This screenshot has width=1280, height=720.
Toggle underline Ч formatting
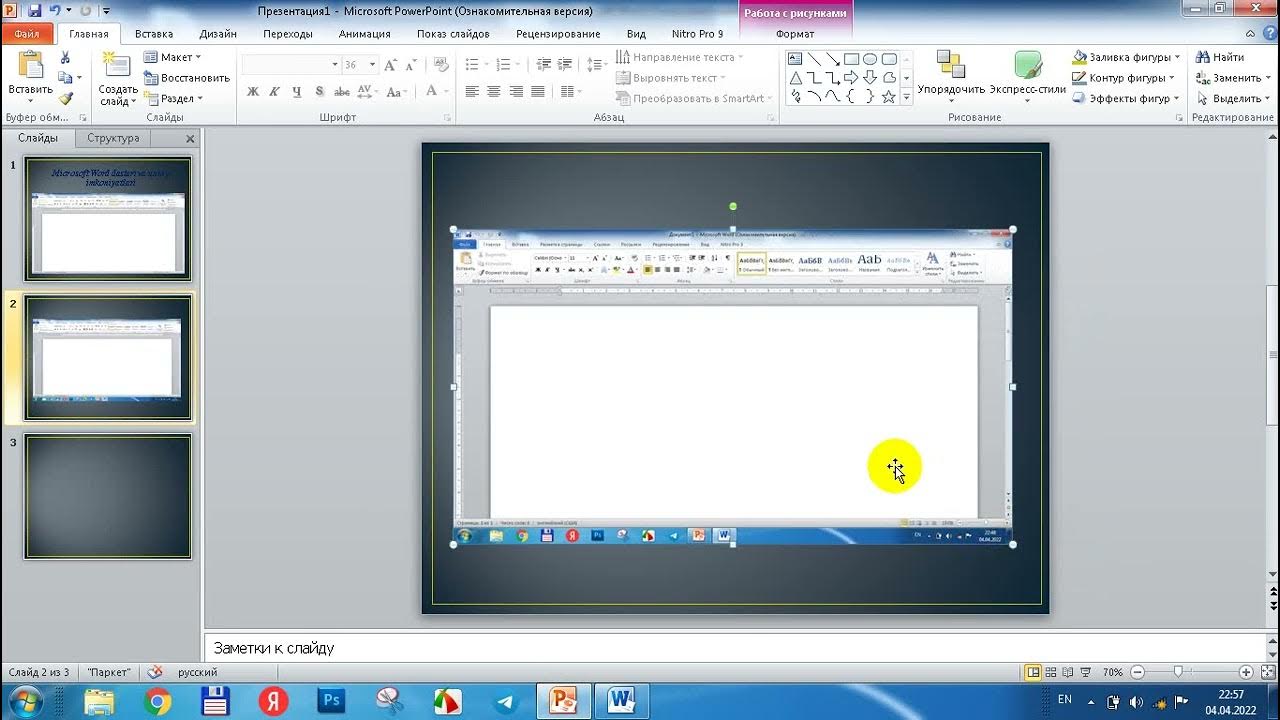[297, 91]
